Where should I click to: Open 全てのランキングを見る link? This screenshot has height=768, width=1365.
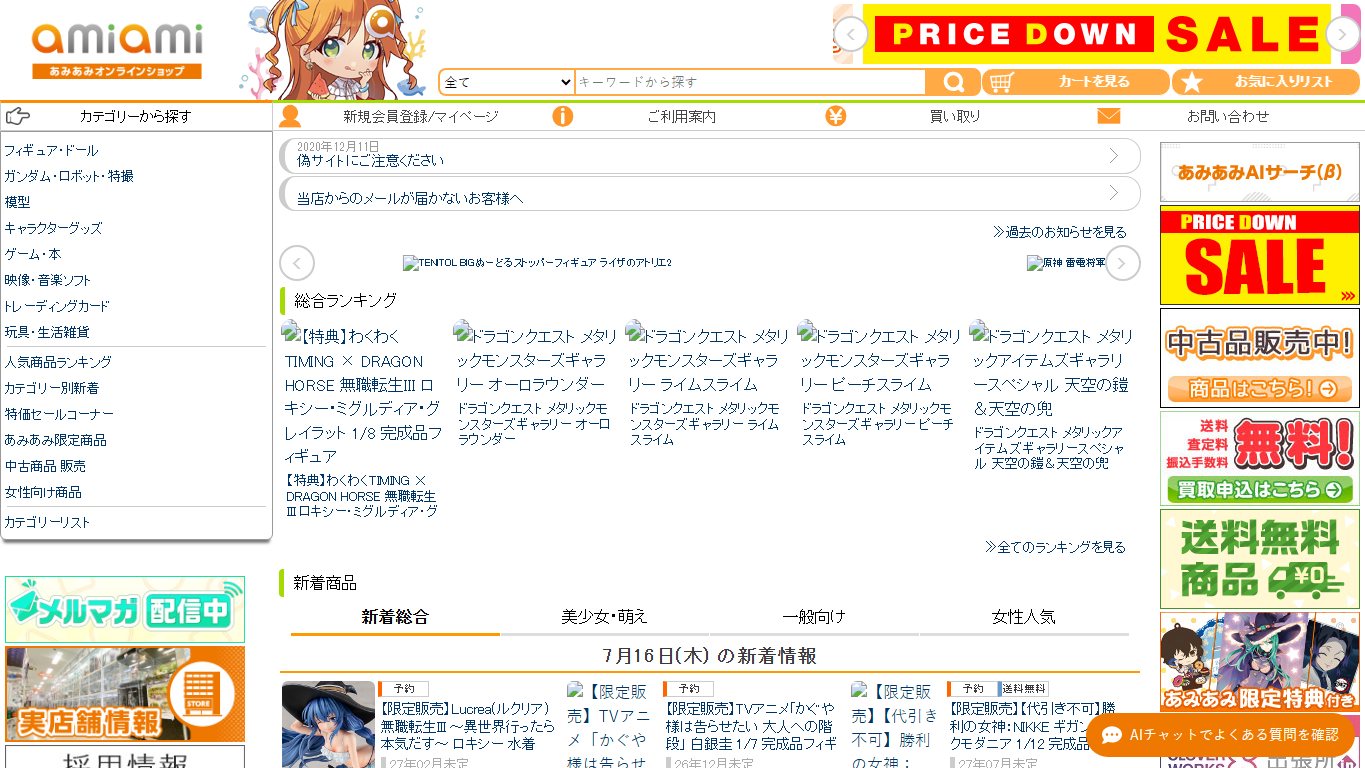pyautogui.click(x=1055, y=547)
